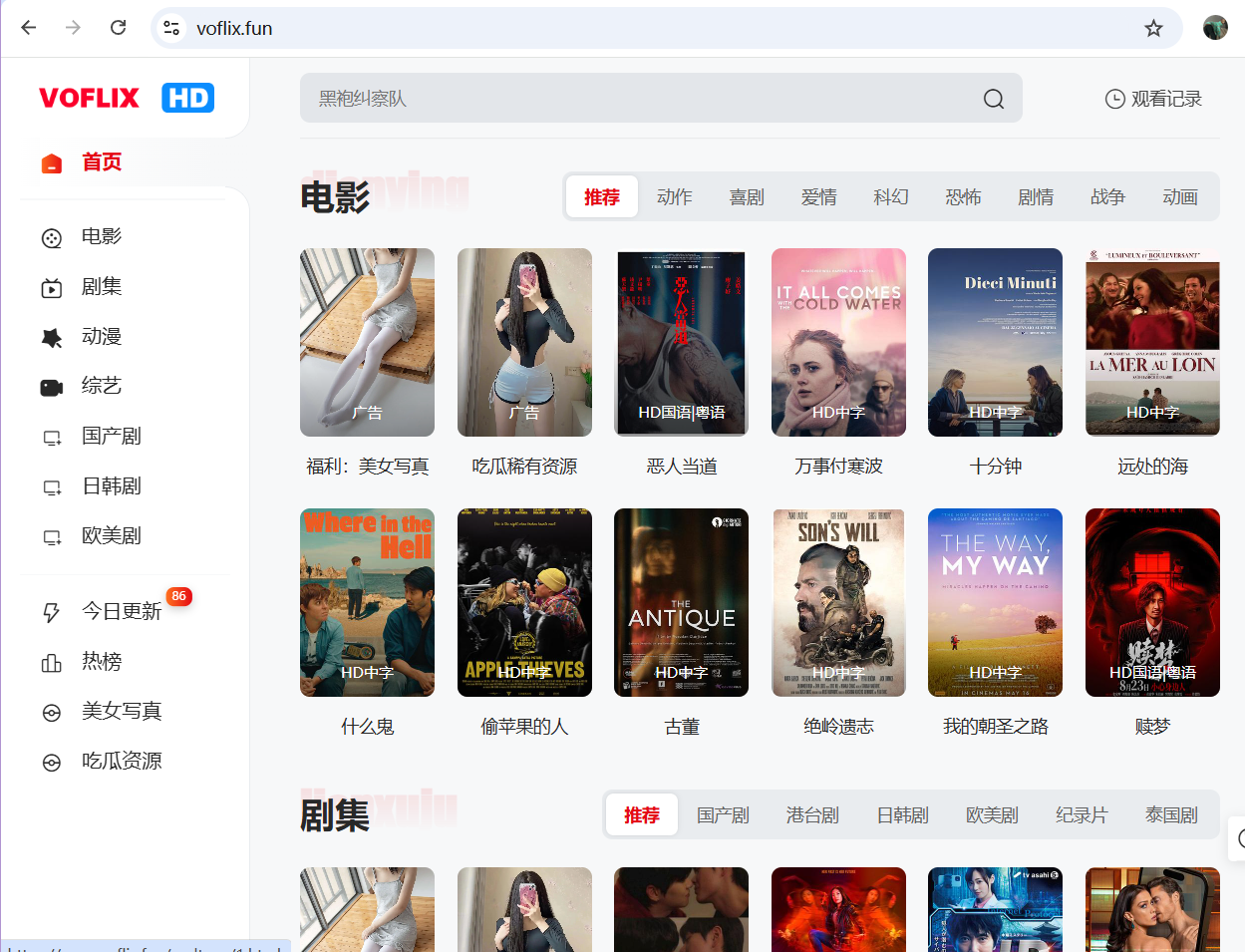Click the search magnifier icon

coord(994,99)
